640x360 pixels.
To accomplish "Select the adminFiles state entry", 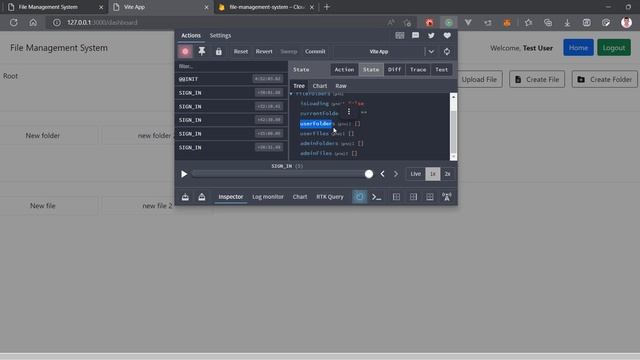I will point(316,153).
